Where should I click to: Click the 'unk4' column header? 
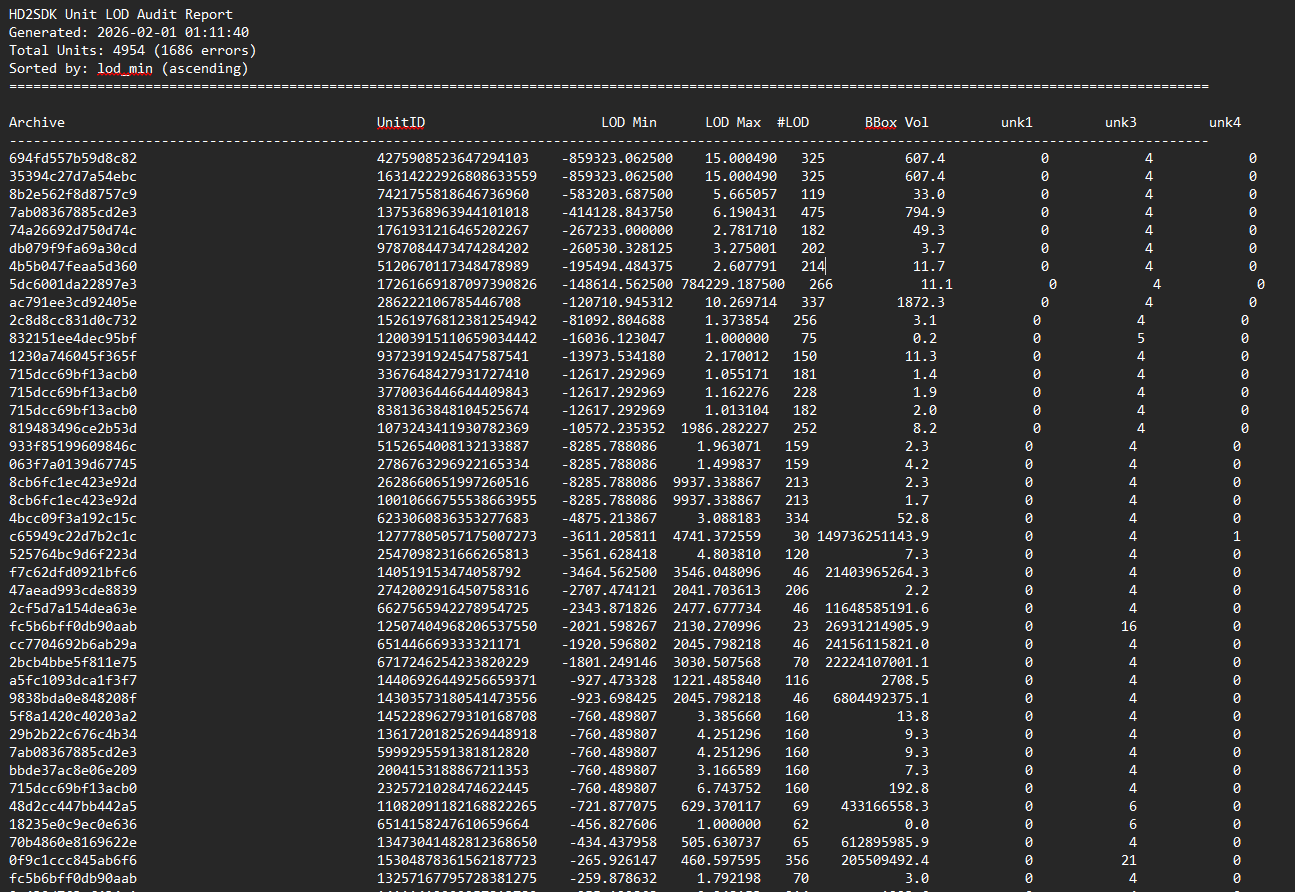[1225, 123]
